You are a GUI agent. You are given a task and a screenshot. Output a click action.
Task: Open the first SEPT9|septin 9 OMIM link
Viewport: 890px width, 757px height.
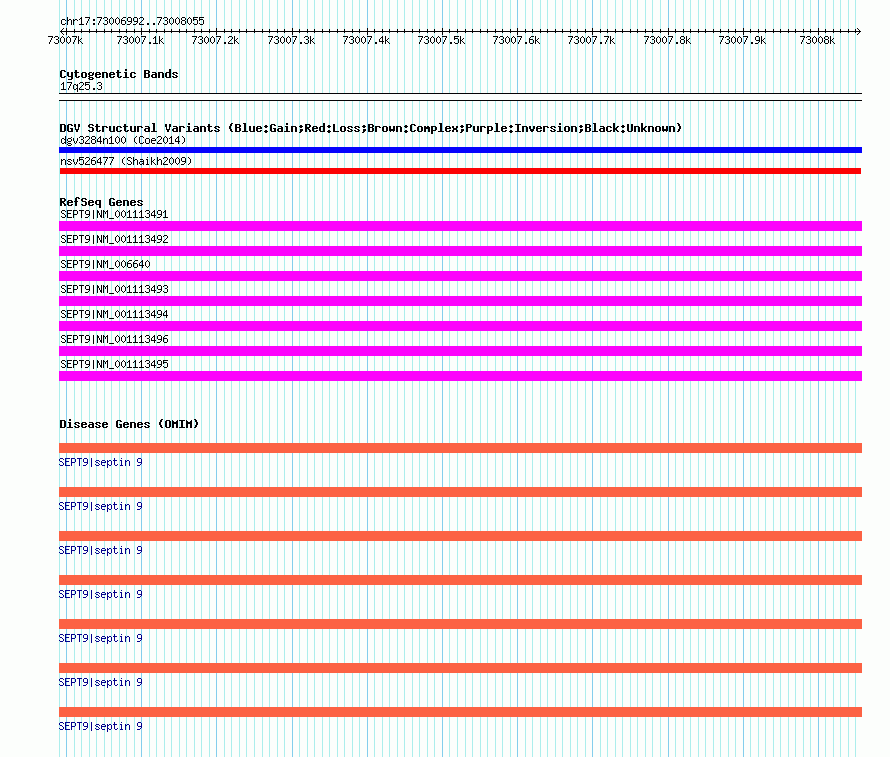point(100,462)
